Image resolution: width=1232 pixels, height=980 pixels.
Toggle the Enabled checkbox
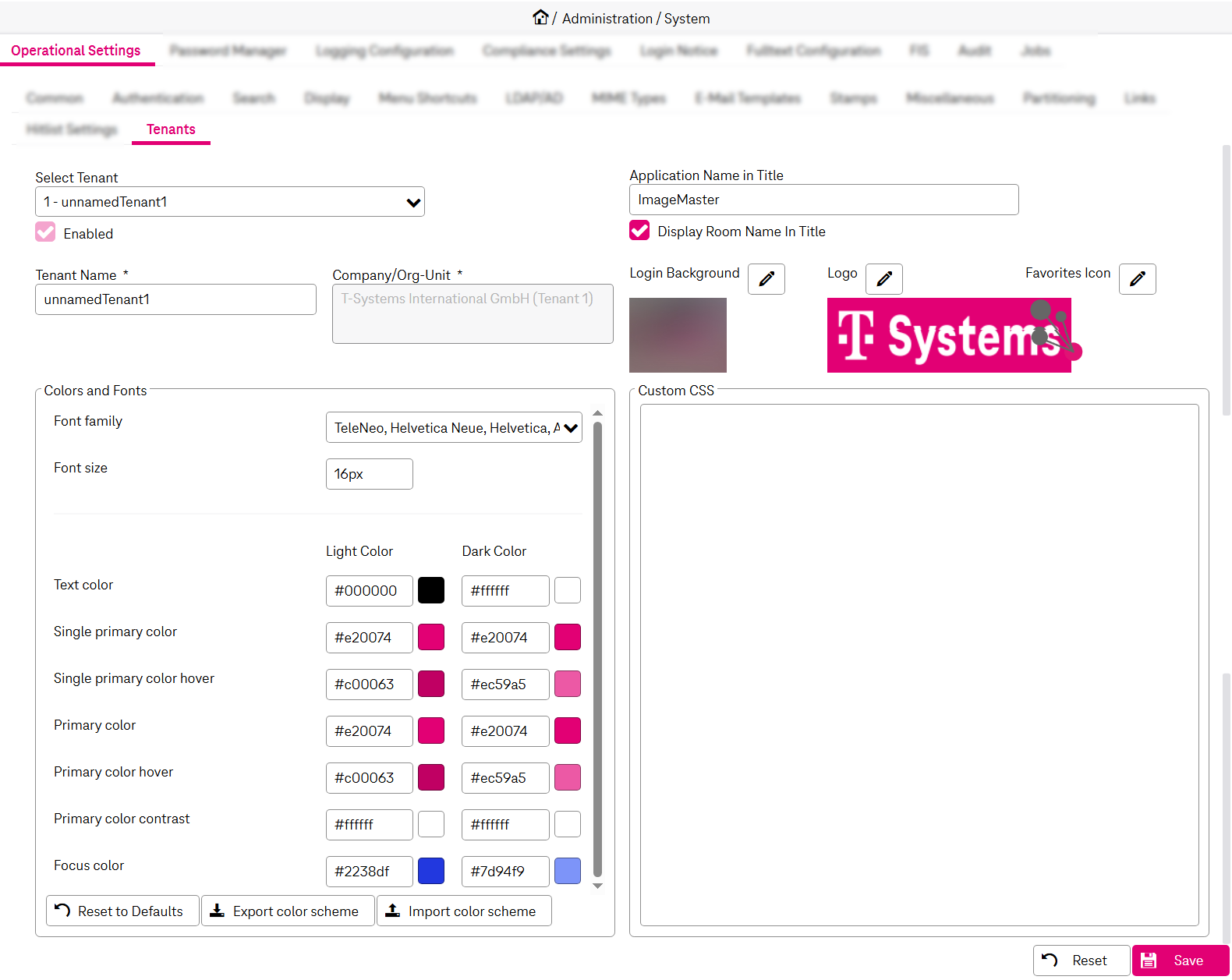[46, 232]
